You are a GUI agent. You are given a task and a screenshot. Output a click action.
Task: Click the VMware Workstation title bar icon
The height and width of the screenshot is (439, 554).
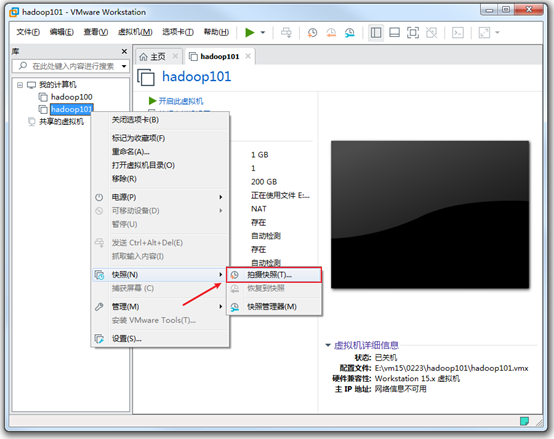pos(14,12)
